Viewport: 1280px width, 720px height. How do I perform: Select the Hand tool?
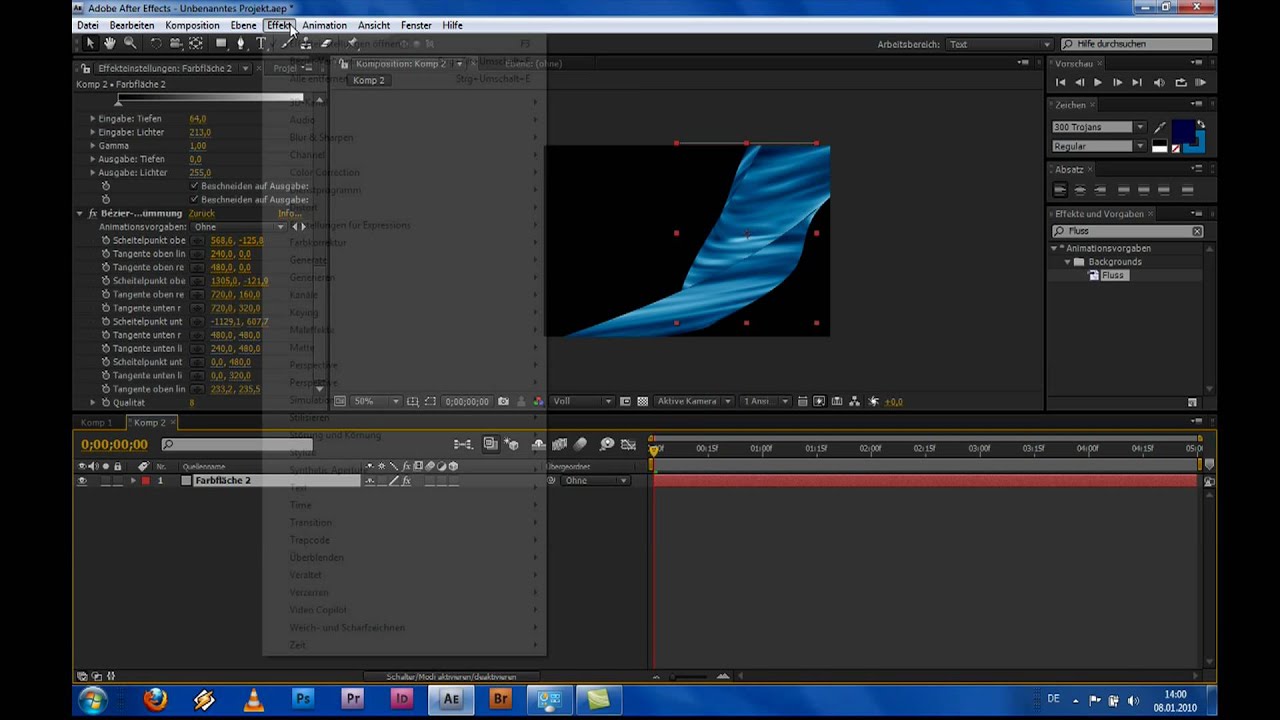point(110,44)
